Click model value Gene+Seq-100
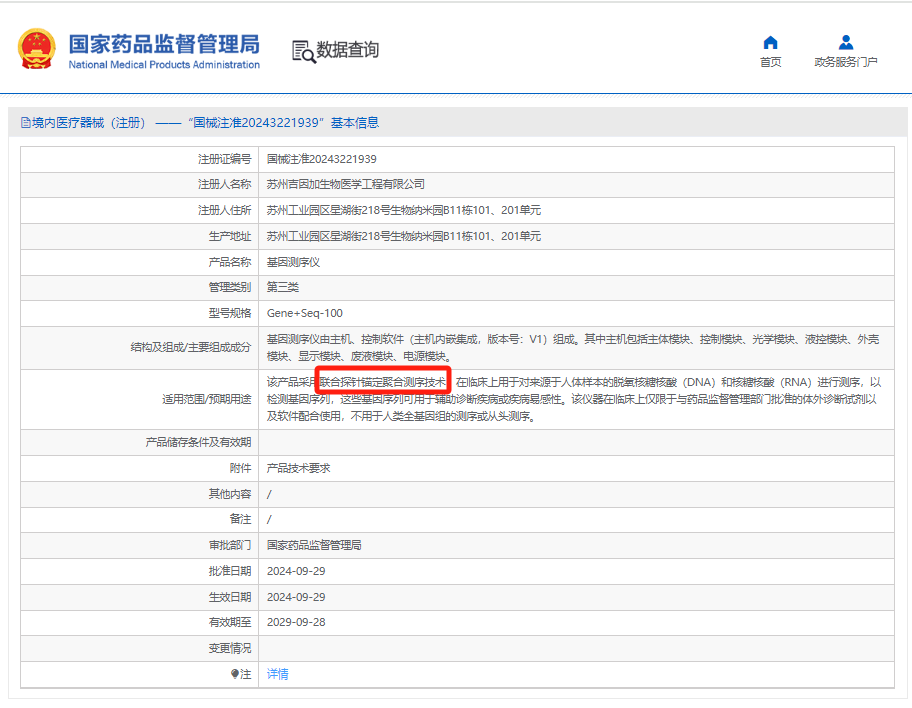 point(305,313)
